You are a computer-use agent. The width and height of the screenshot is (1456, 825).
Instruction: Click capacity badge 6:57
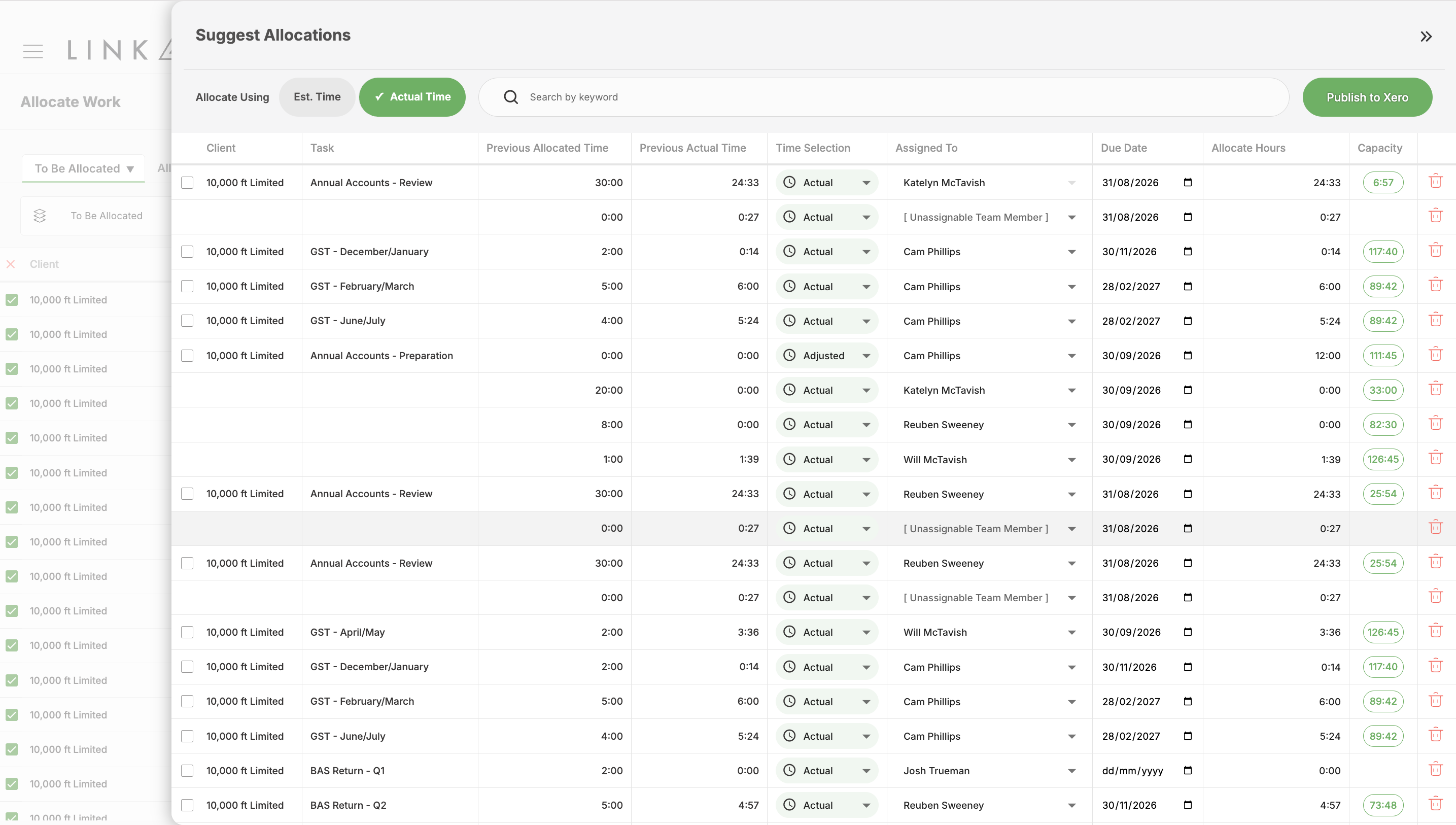pos(1383,183)
